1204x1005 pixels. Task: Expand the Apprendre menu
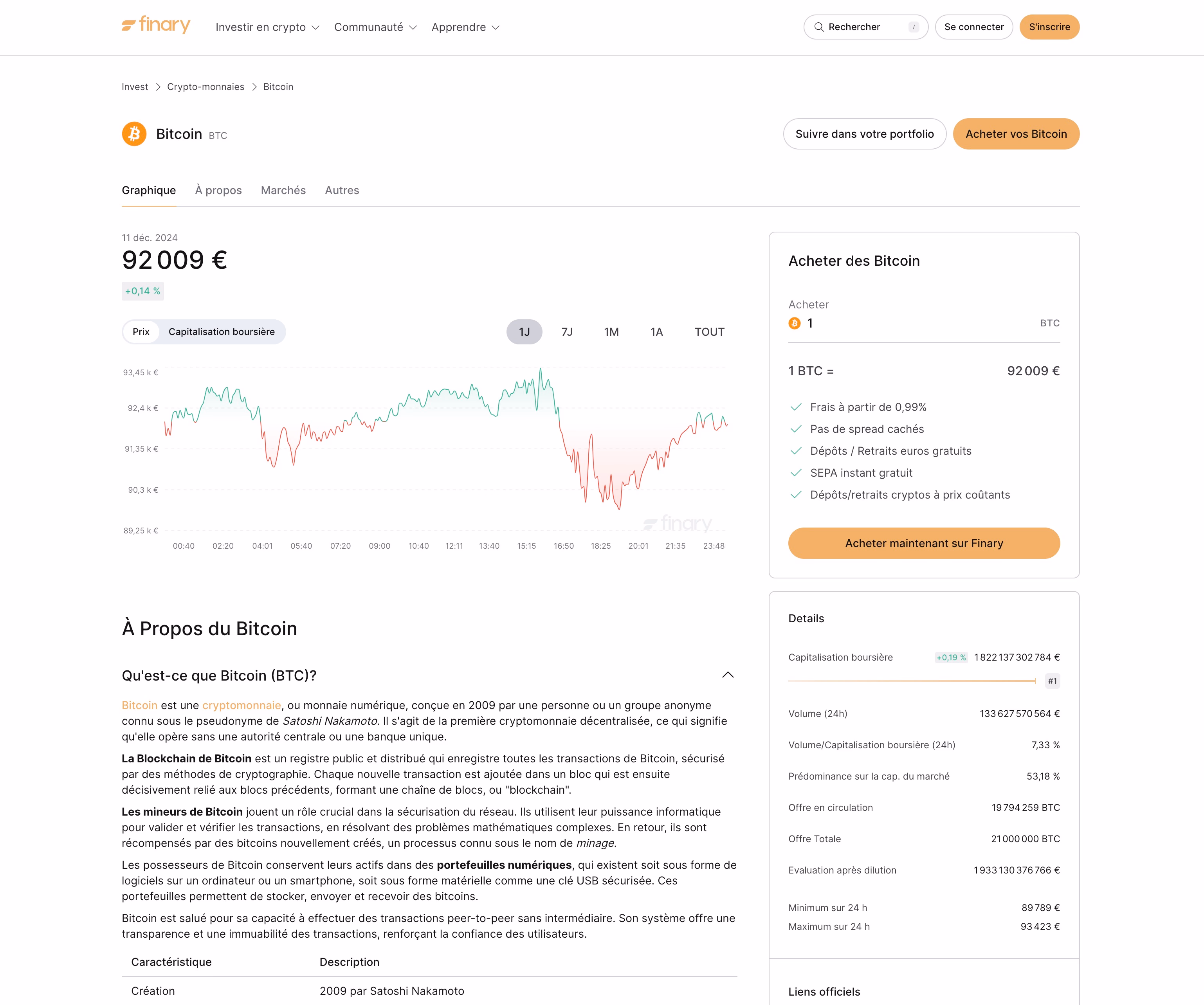(464, 27)
